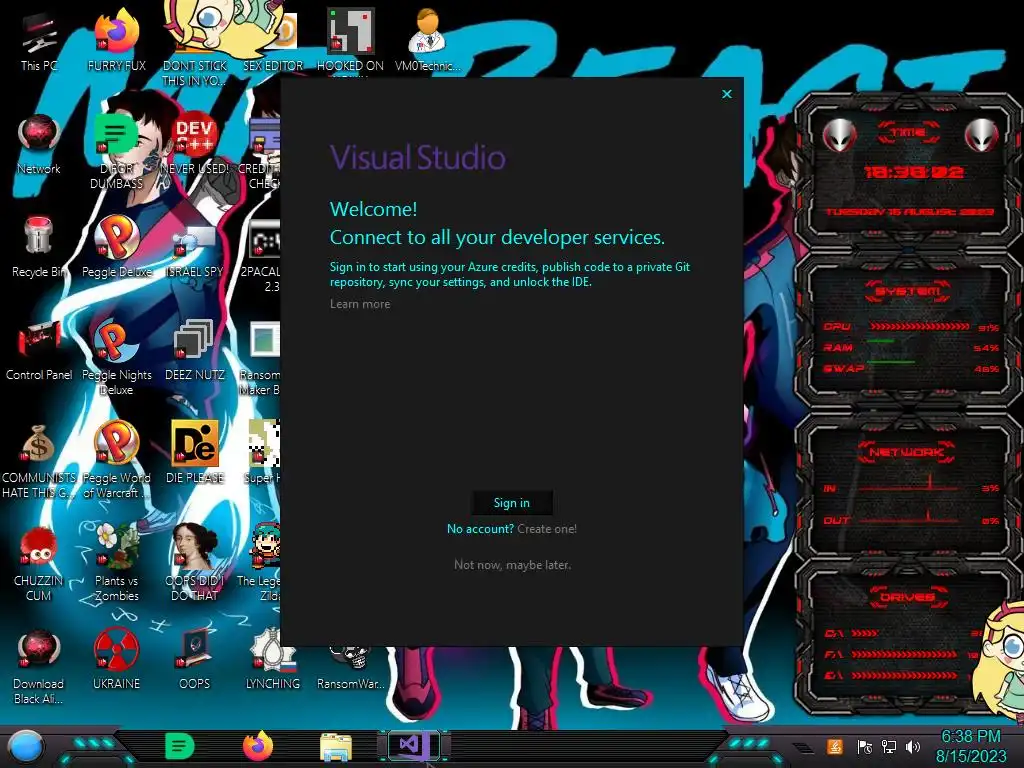The image size is (1024, 768).
Task: Select the Network desktop icon
Action: [39, 145]
